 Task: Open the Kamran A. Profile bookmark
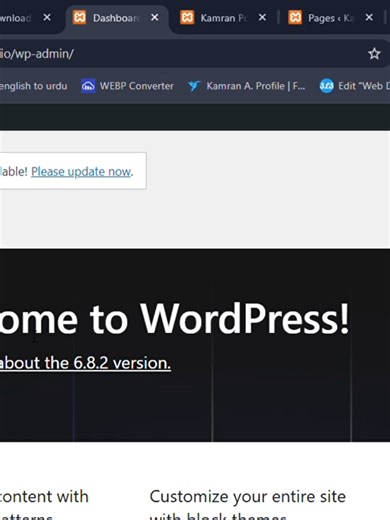click(247, 86)
